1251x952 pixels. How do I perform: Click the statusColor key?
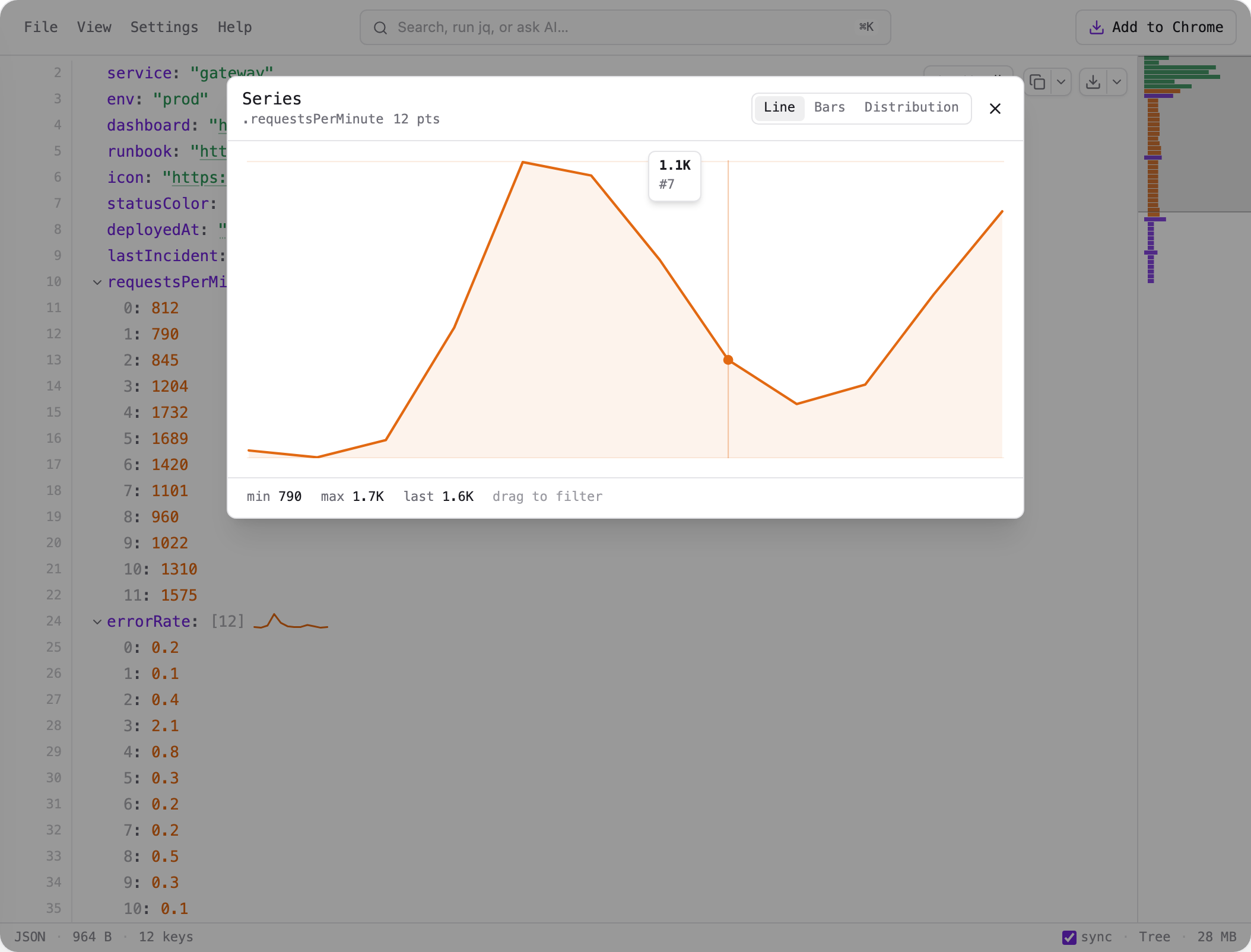click(157, 204)
